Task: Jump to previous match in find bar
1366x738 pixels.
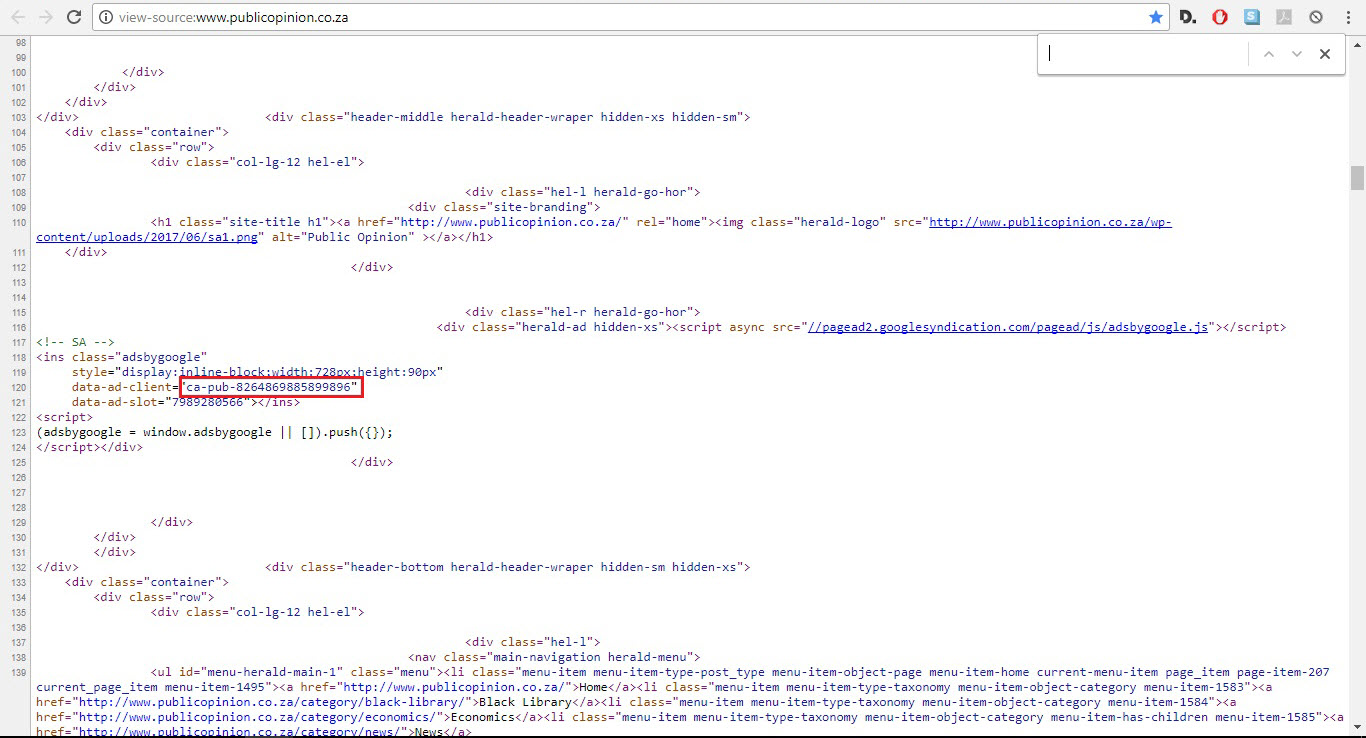Action: [1269, 54]
